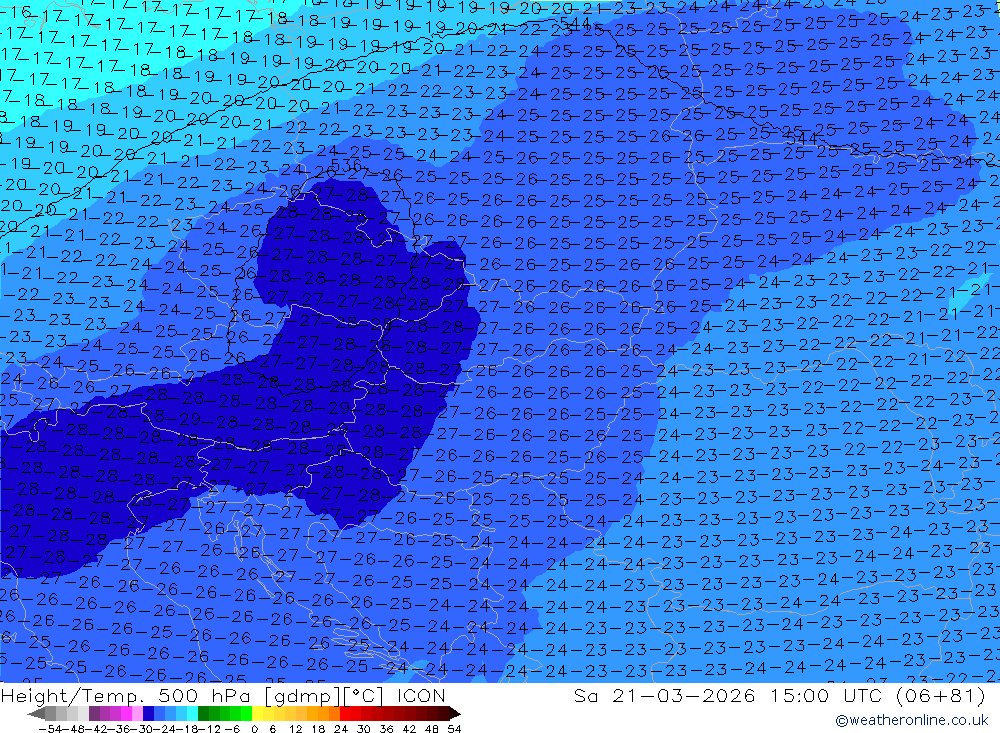This screenshot has height=733, width=1000.
Task: Click the 54 value at legend right end
Action: pos(454,729)
